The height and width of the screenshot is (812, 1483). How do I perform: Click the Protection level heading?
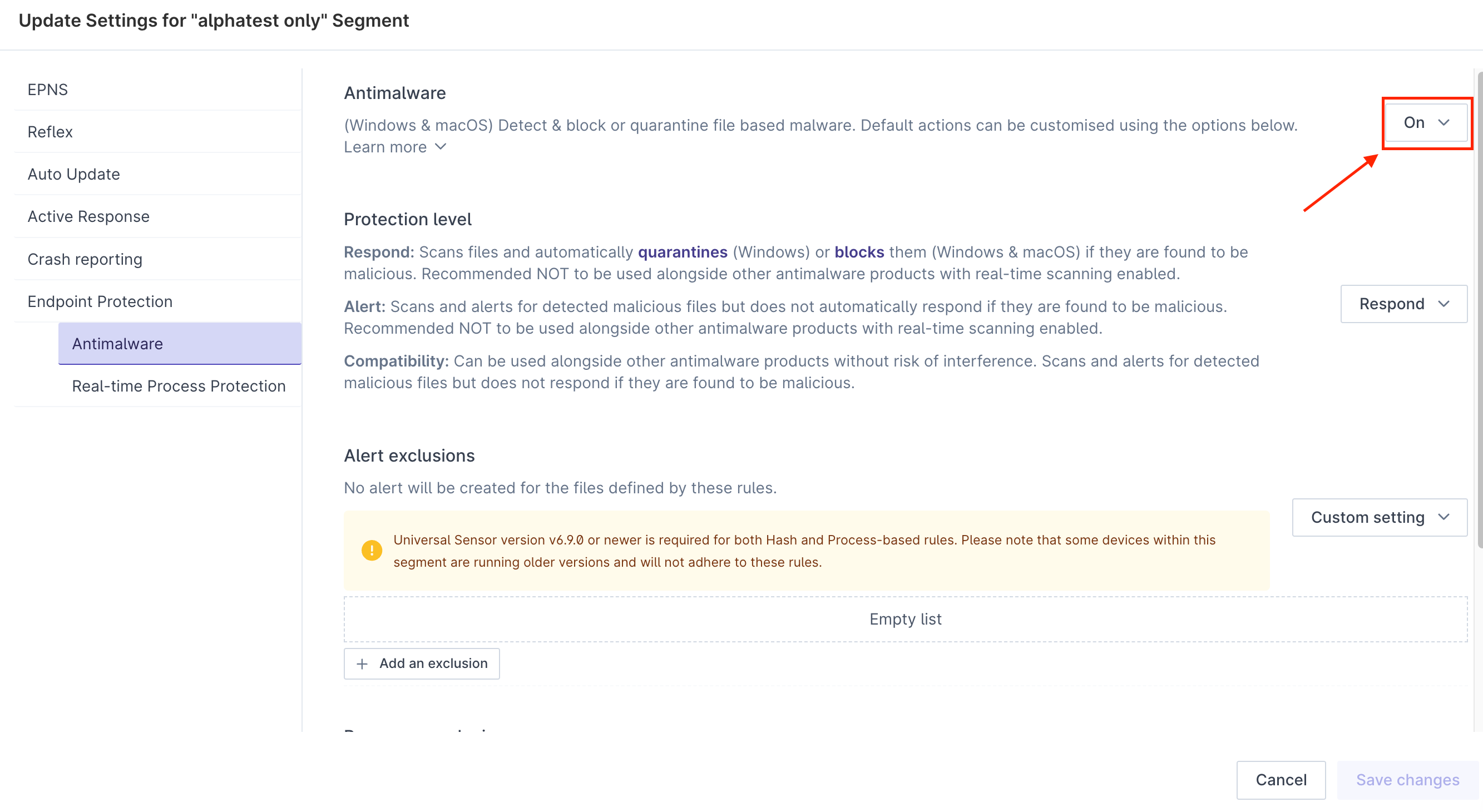pos(408,219)
